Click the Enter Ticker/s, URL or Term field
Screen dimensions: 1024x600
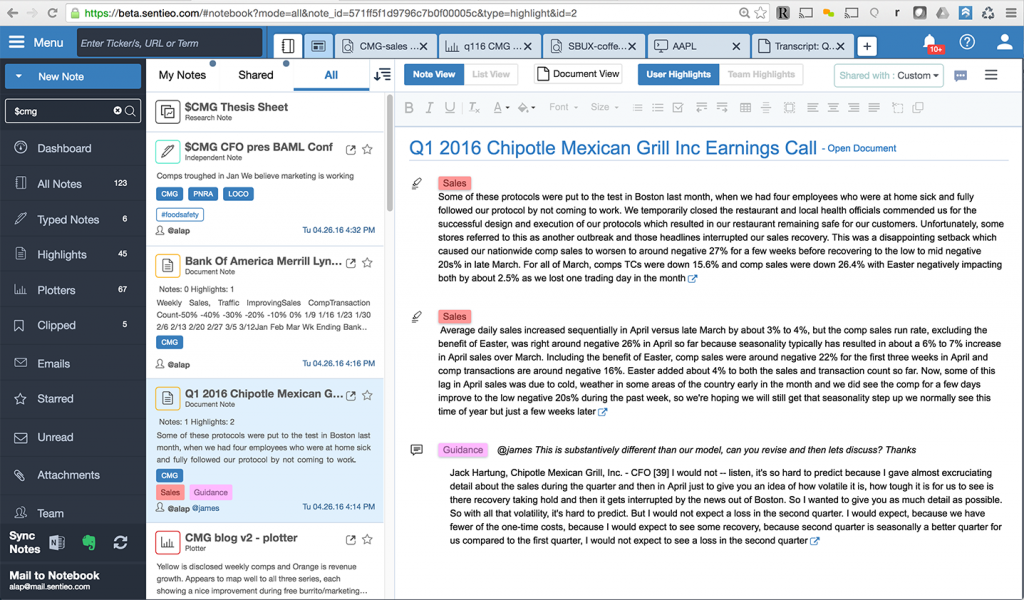[x=170, y=43]
